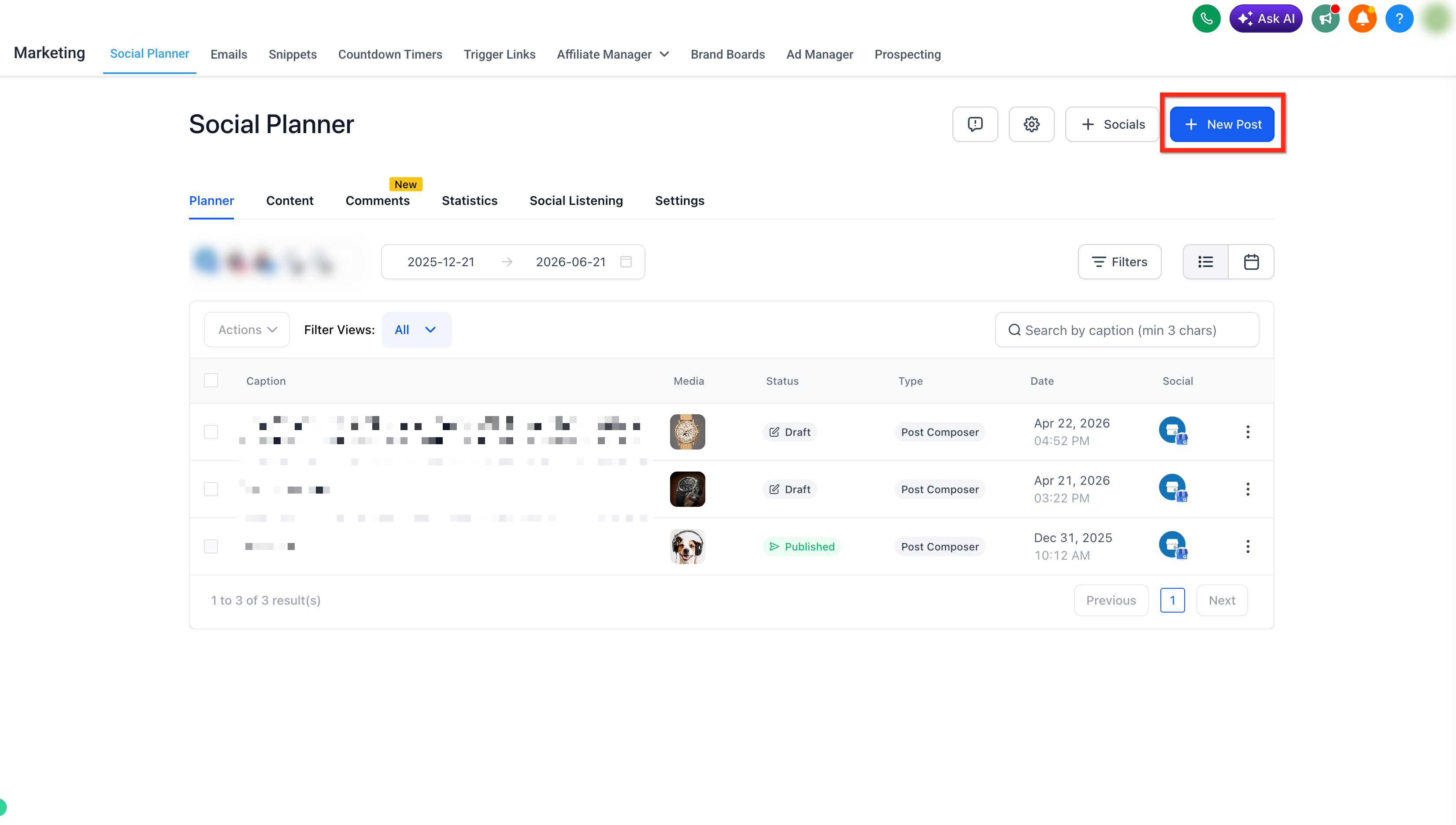Switch to the Statistics tab

pos(470,201)
